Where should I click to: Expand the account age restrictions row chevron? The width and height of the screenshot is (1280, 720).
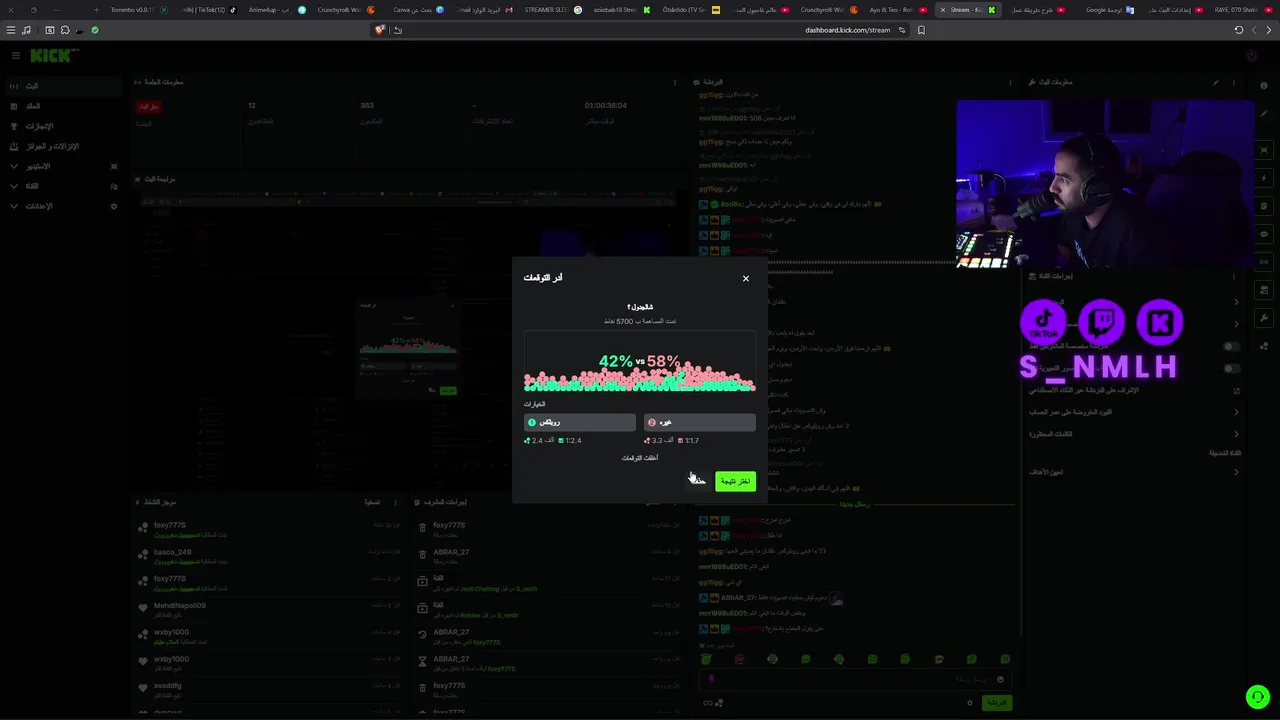(x=1236, y=412)
